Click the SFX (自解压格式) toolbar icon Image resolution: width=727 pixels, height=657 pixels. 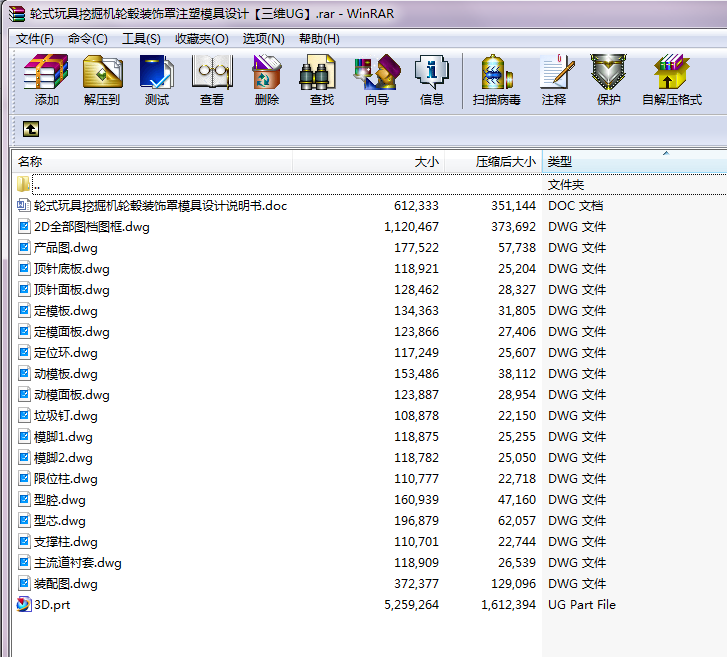click(672, 71)
